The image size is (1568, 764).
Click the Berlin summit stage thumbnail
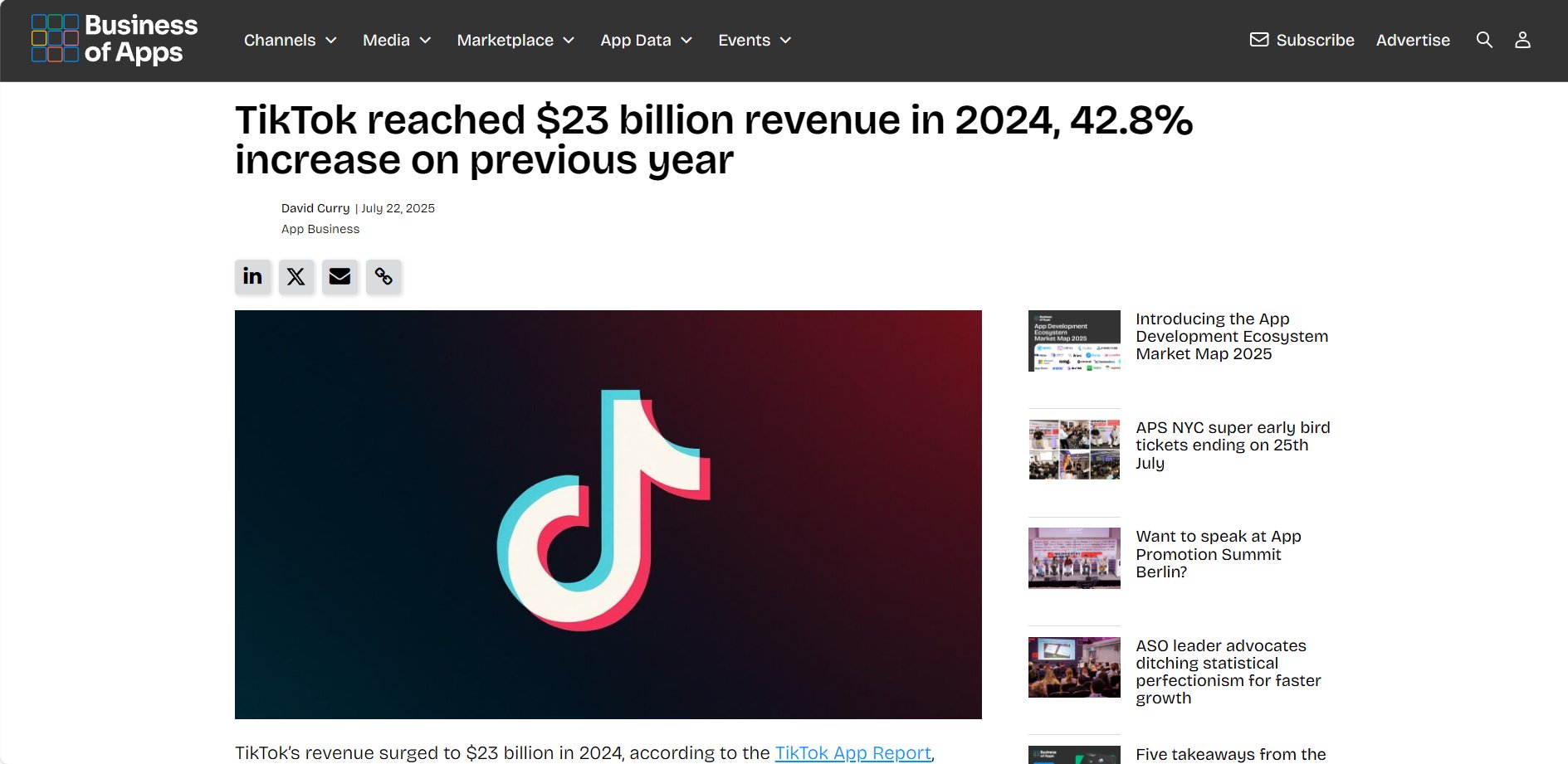pyautogui.click(x=1074, y=558)
